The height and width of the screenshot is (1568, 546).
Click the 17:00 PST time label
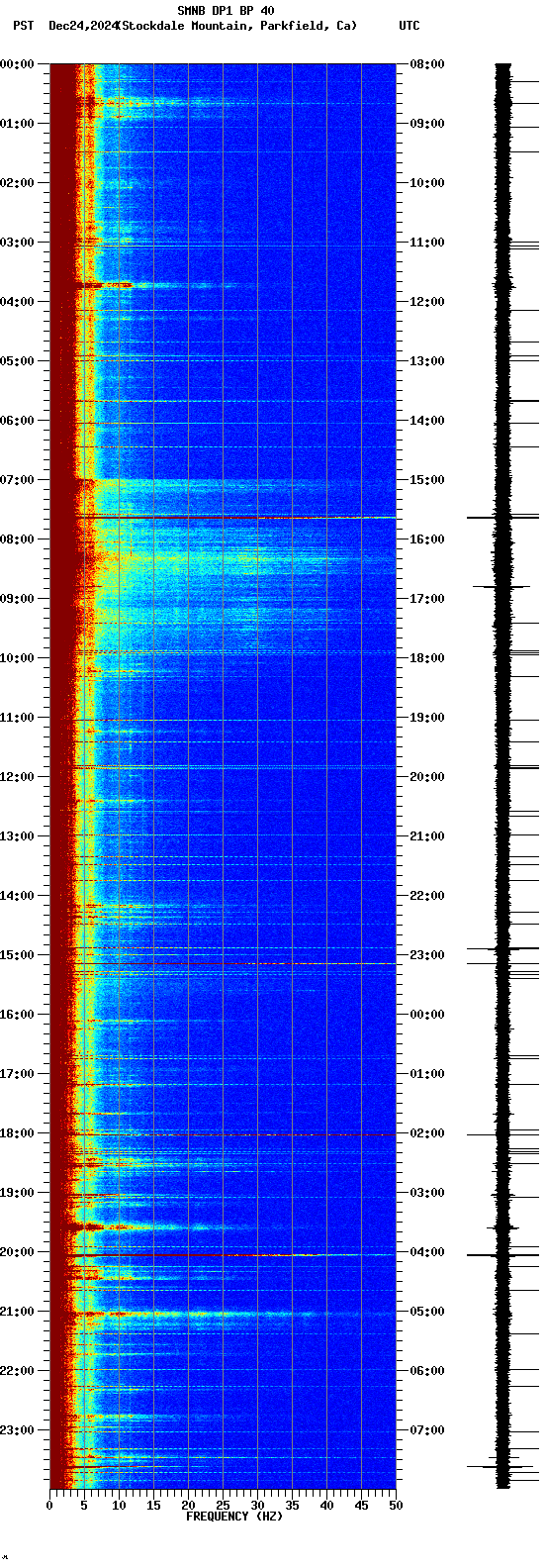click(x=18, y=1074)
